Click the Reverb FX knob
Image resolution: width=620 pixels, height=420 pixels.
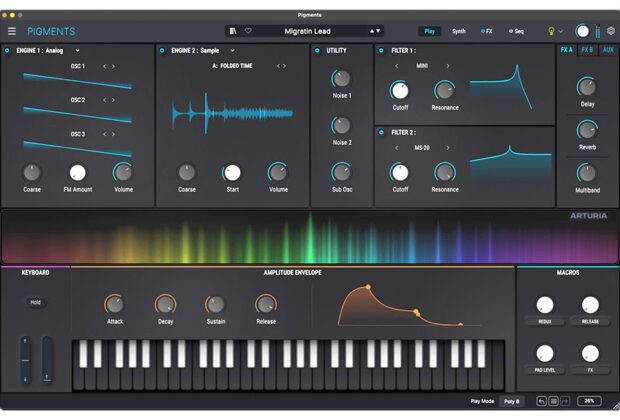[587, 130]
